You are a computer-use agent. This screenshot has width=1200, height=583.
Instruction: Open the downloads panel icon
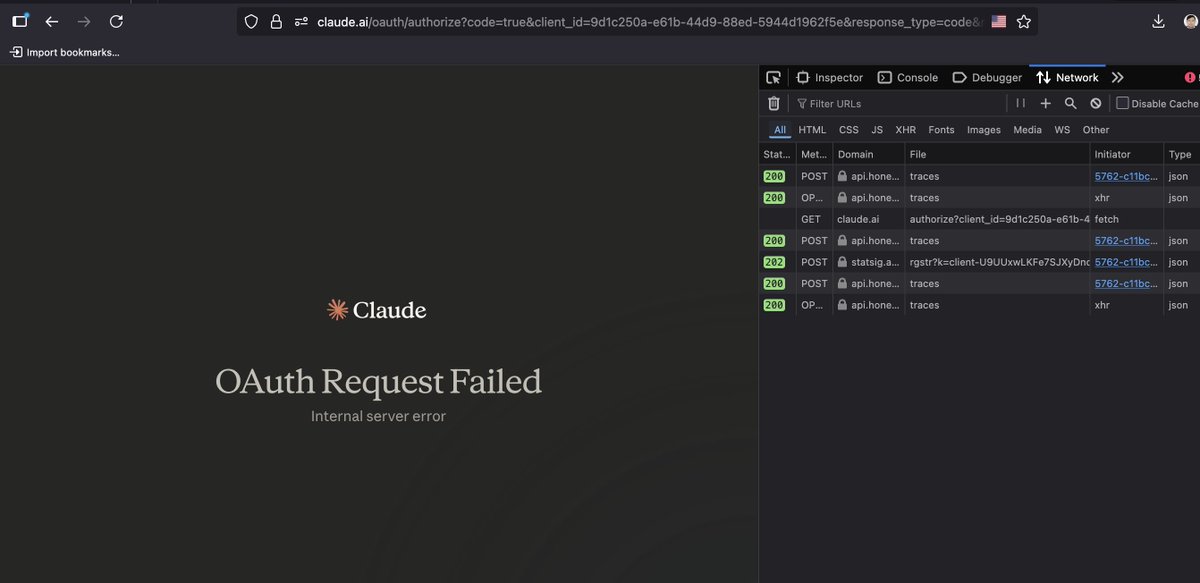tap(1158, 21)
